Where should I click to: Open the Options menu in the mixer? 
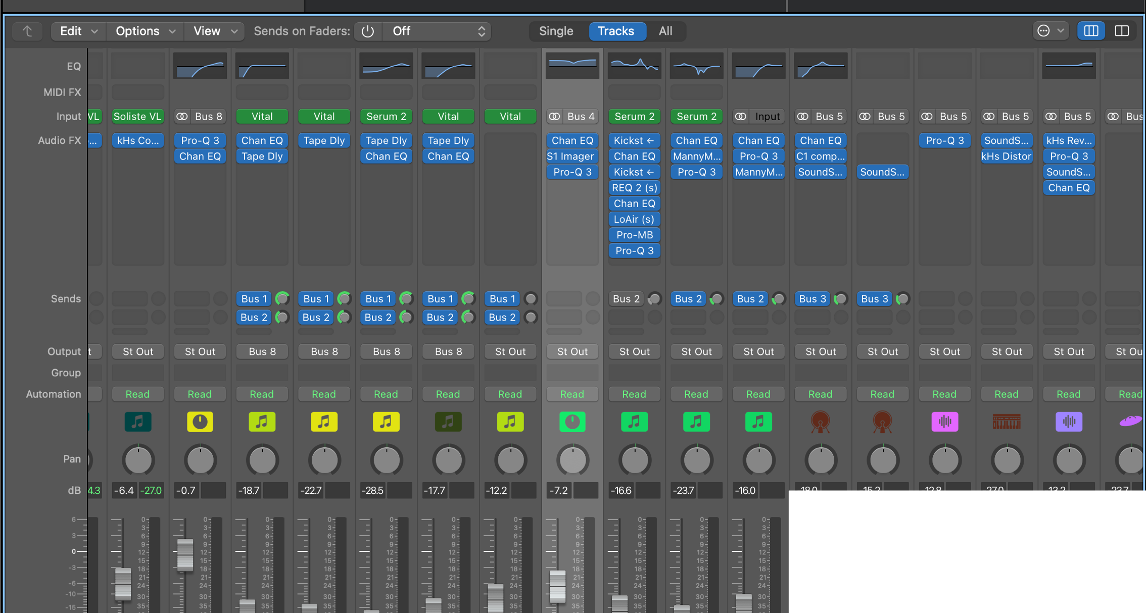pos(145,31)
